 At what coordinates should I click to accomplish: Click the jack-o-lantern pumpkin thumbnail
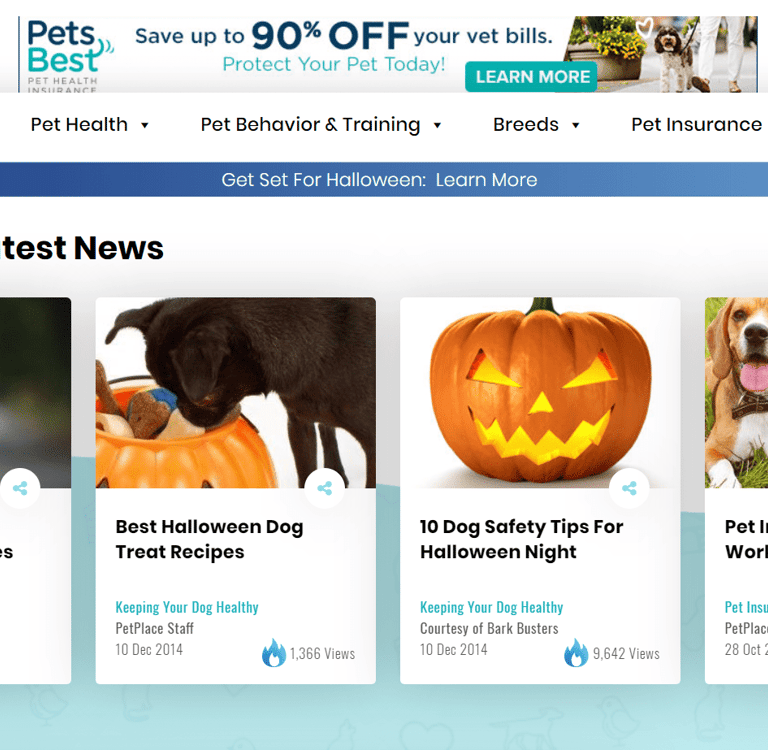point(540,392)
